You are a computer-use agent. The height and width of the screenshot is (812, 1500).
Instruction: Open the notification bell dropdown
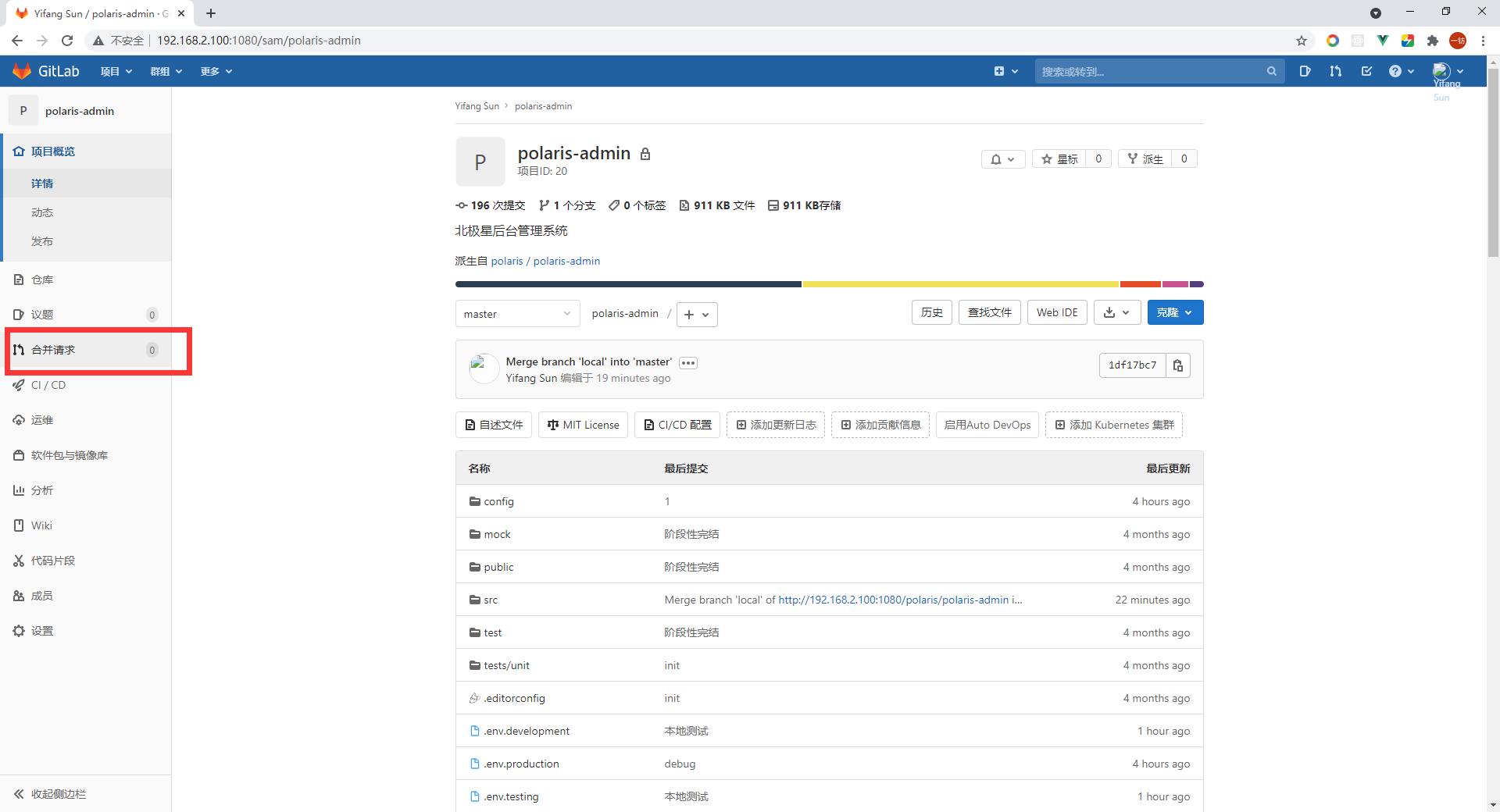(1003, 159)
